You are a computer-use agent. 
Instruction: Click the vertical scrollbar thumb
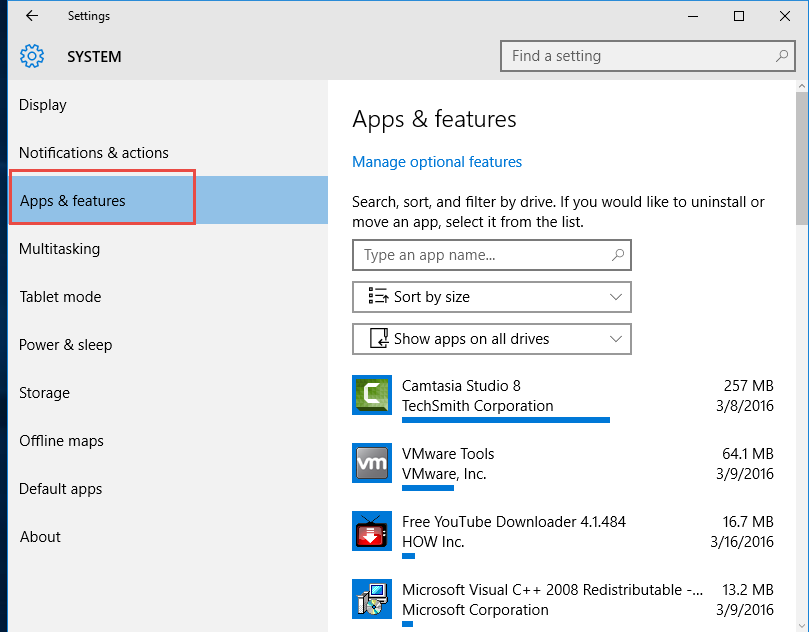point(802,158)
